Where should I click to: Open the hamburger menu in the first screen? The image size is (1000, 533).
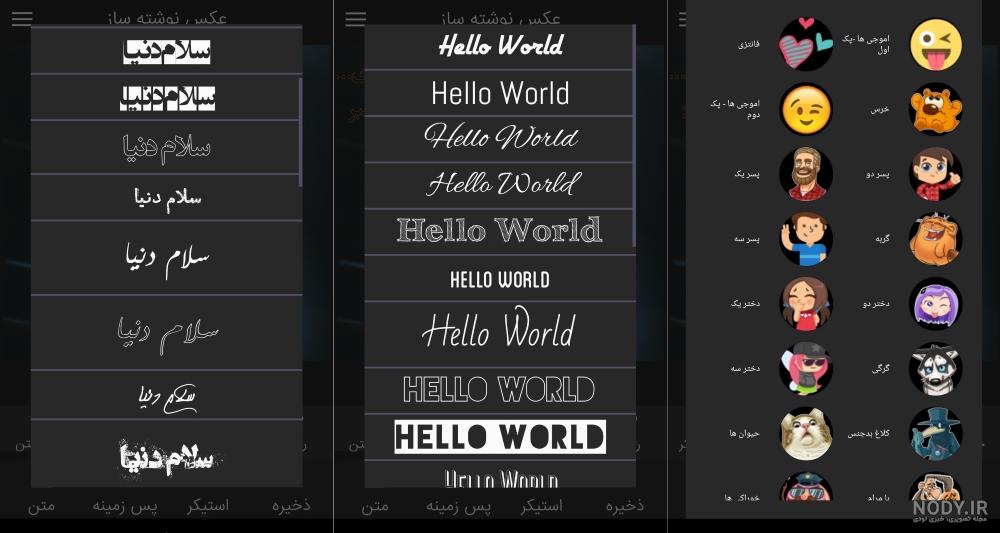coord(22,18)
